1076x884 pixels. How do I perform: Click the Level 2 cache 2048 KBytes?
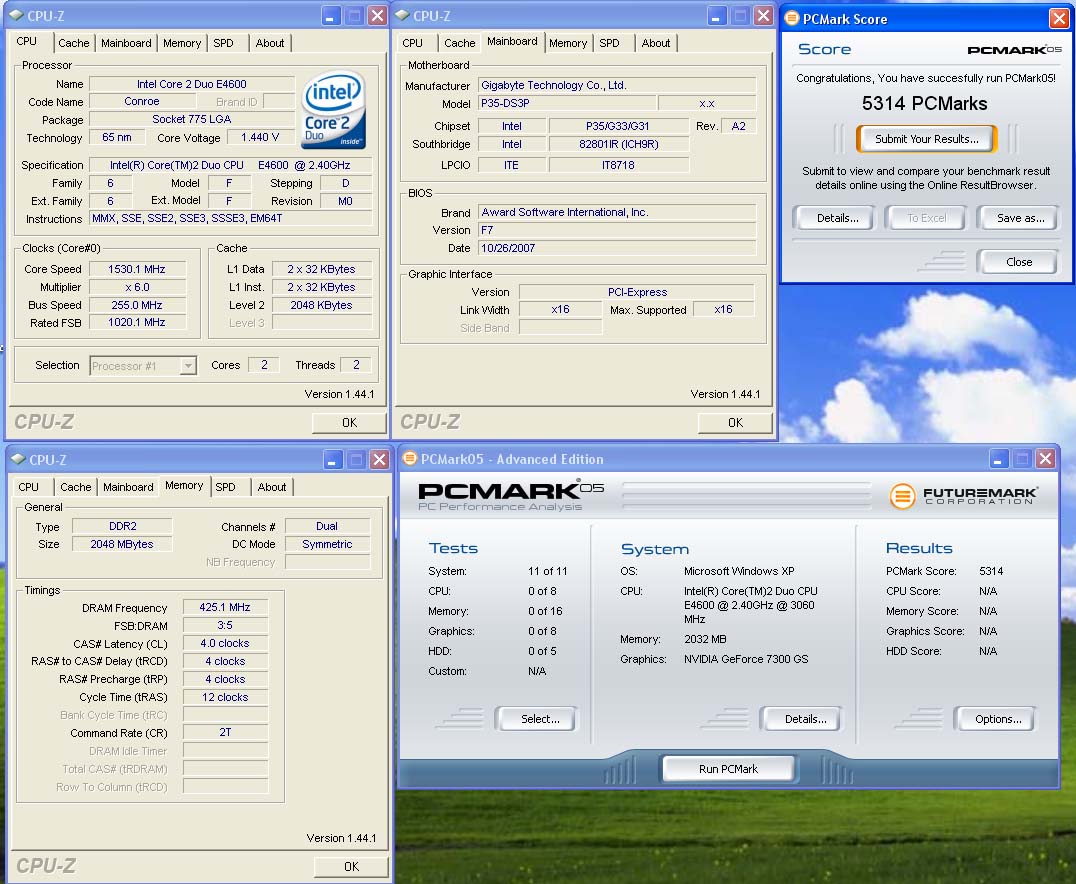tap(321, 305)
